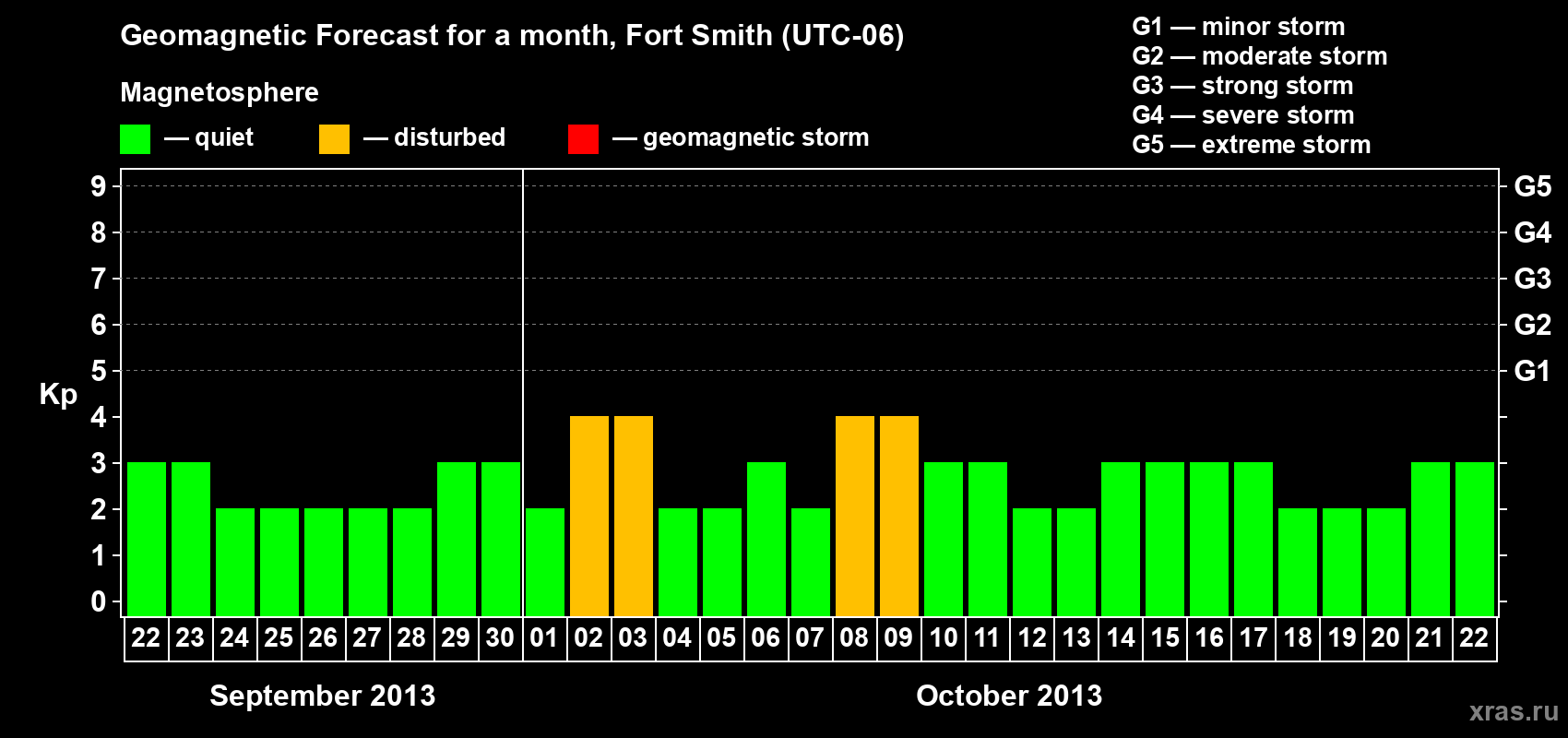Click the 'G1 — minor storm' legend line
Image resolution: width=1568 pixels, height=738 pixels.
pos(1239,27)
